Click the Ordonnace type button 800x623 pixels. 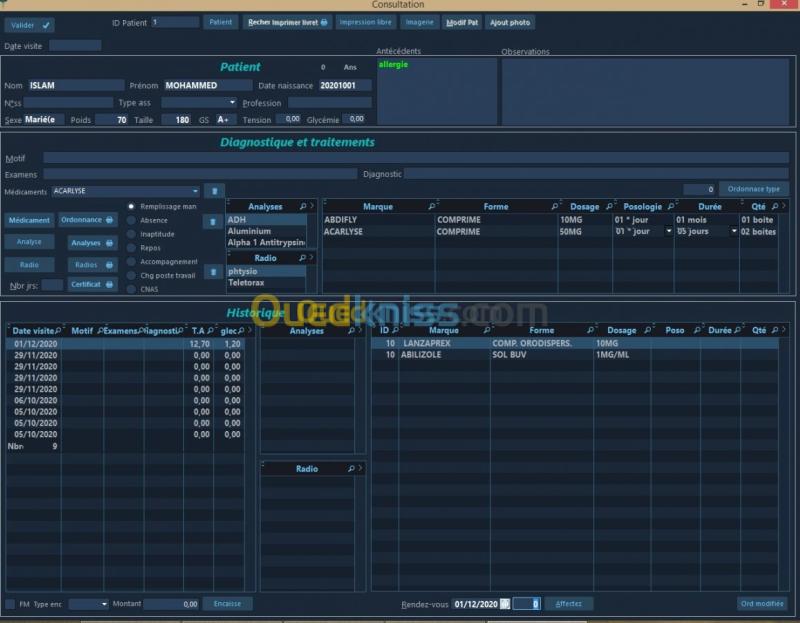click(754, 189)
